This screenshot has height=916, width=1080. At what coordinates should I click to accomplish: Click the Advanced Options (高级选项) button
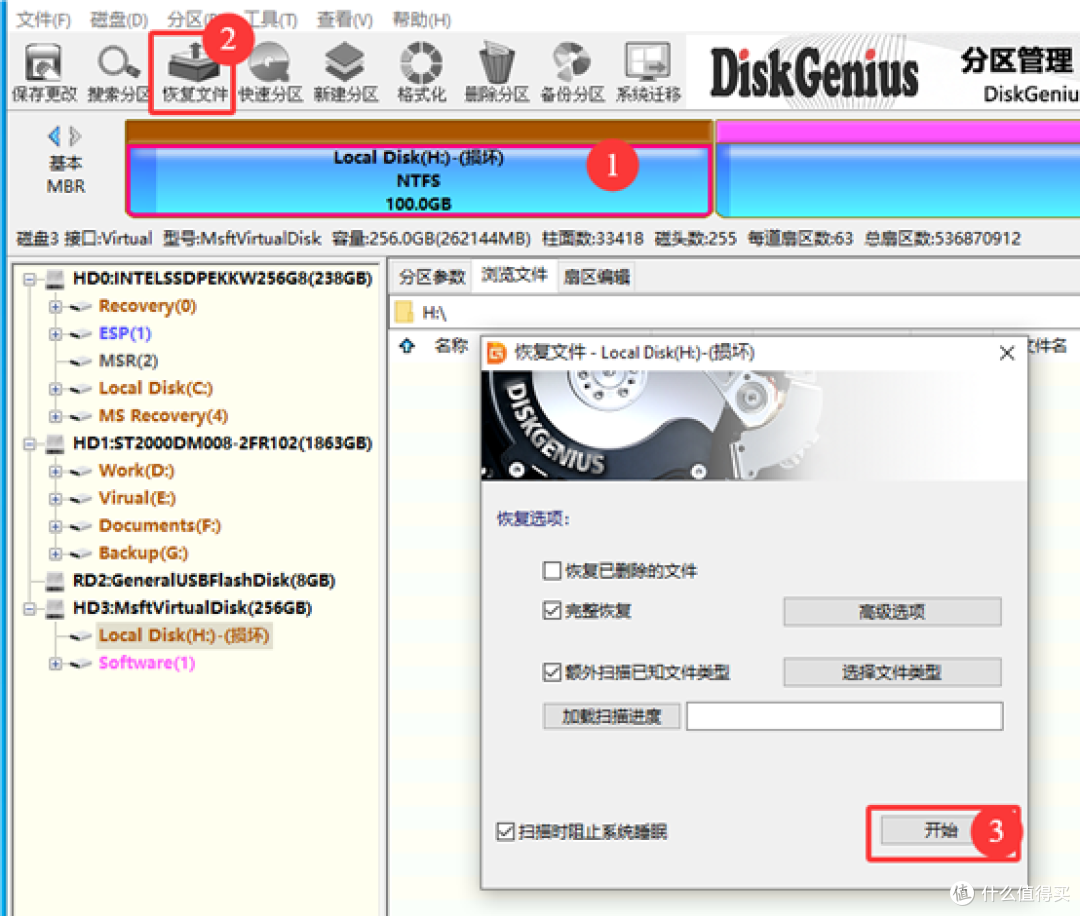click(892, 612)
